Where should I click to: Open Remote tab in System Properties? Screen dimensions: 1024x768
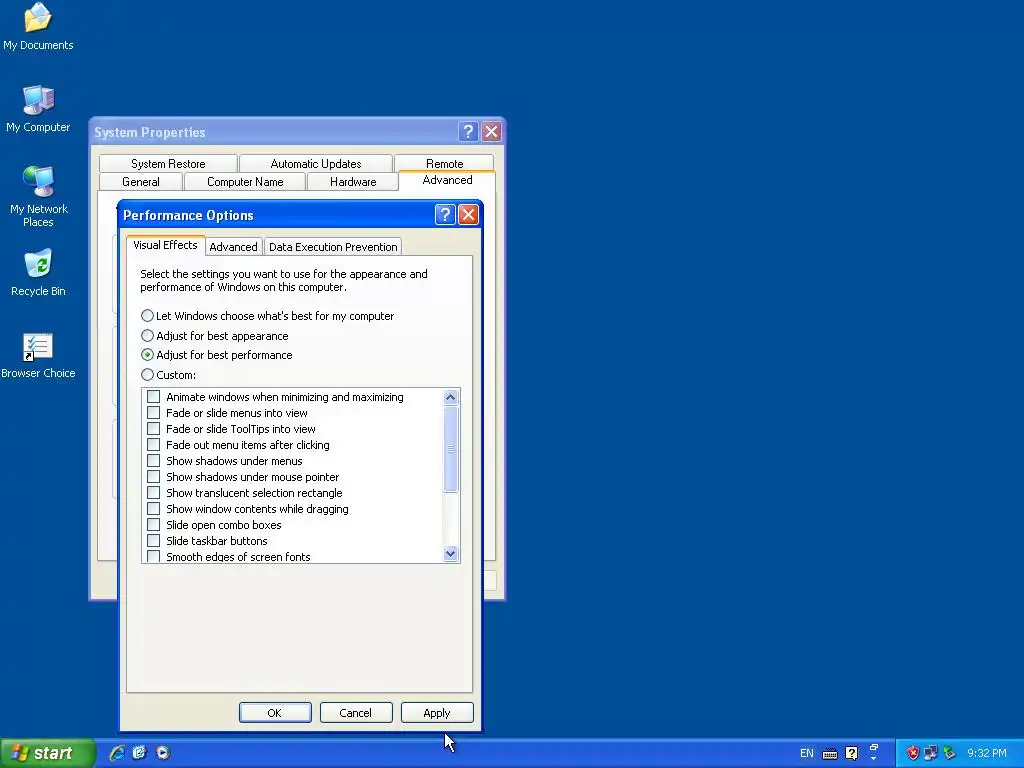point(445,163)
